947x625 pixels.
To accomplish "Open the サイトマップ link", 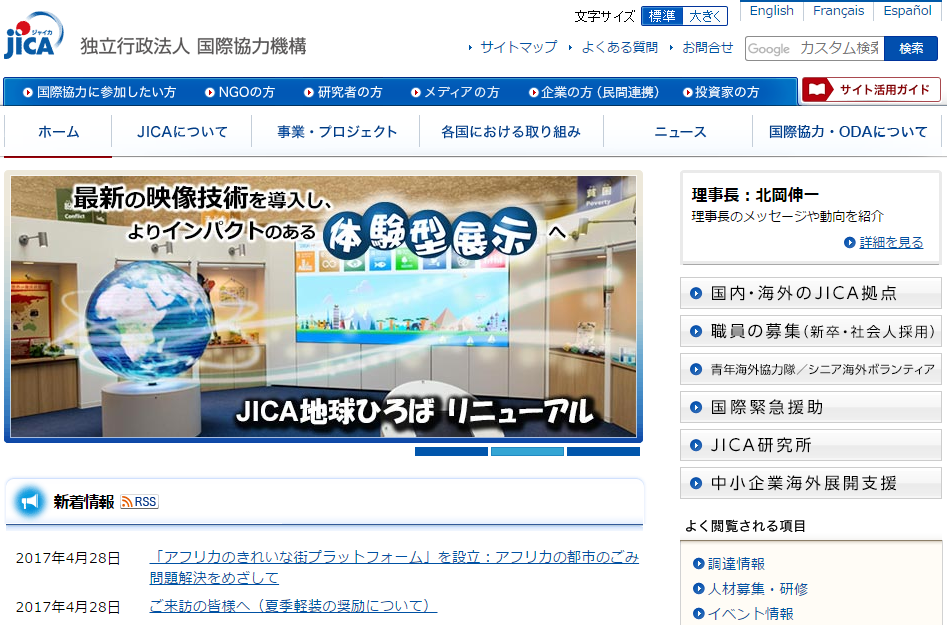I will 519,47.
